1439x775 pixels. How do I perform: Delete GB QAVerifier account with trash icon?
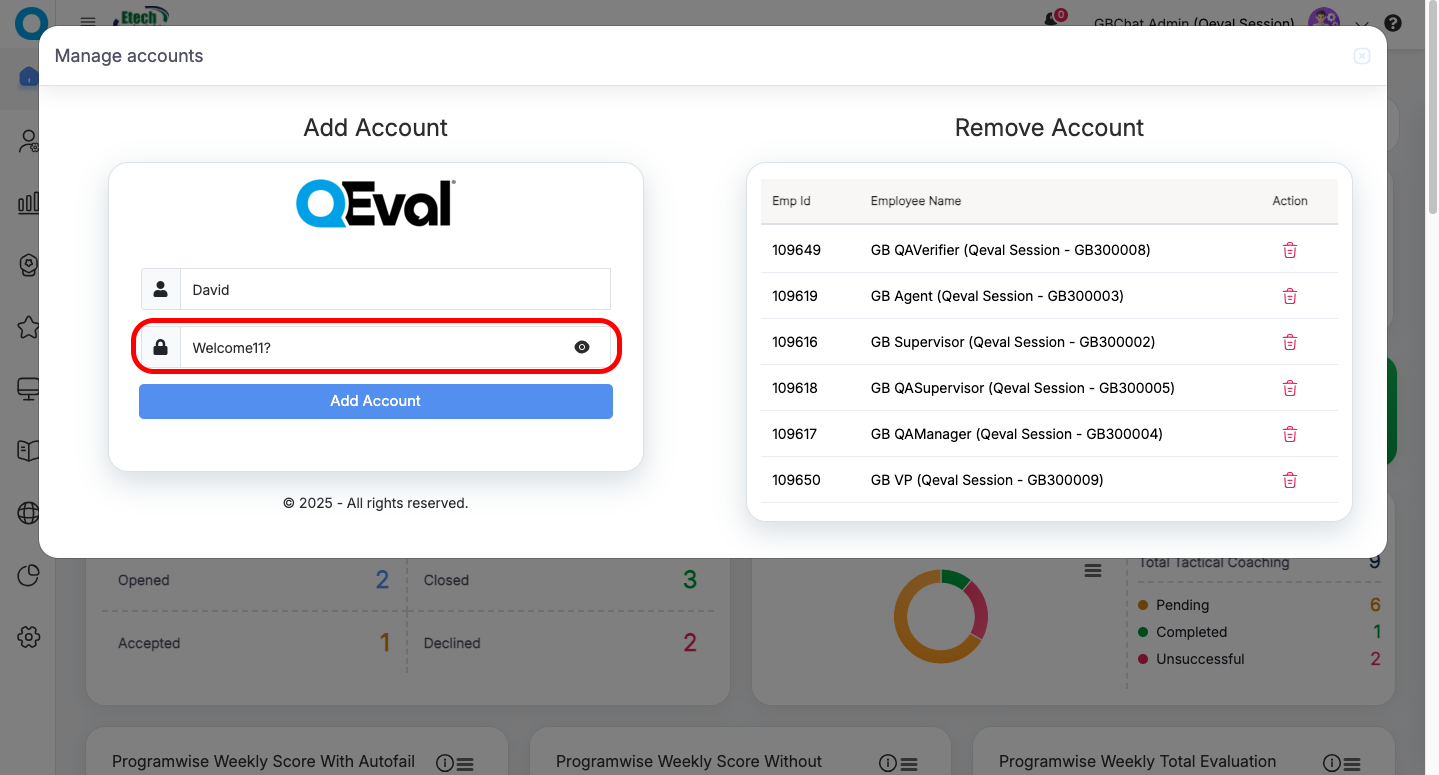click(1289, 250)
